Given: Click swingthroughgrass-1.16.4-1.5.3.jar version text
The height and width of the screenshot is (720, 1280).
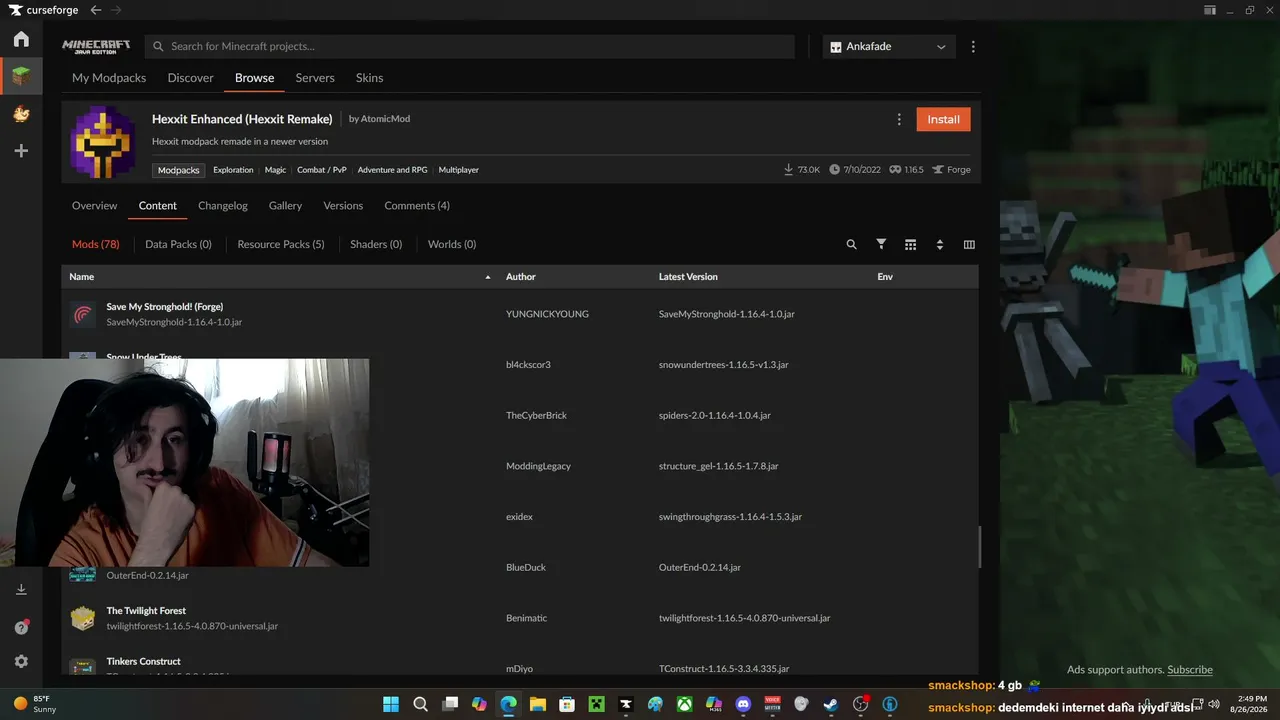Looking at the screenshot, I should pos(730,517).
